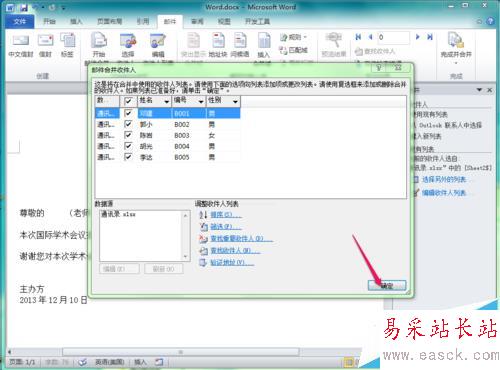Screen dimensions: 500x370
Task: Click the record number input field
Action: [x=393, y=37]
